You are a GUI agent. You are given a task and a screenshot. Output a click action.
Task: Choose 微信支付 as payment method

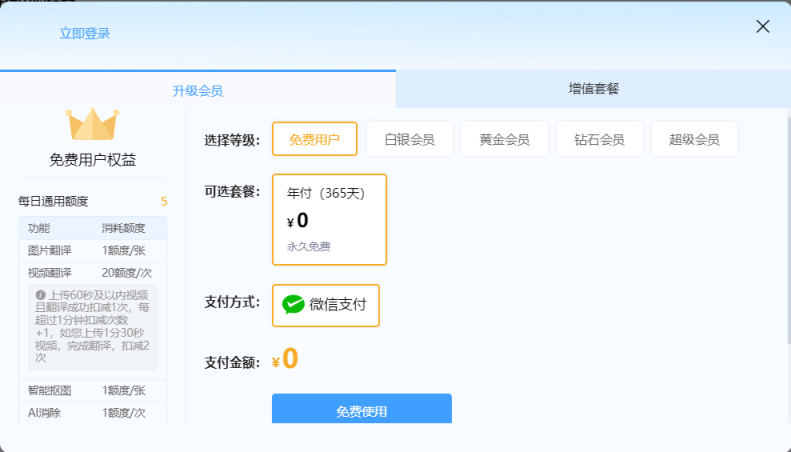pos(326,305)
